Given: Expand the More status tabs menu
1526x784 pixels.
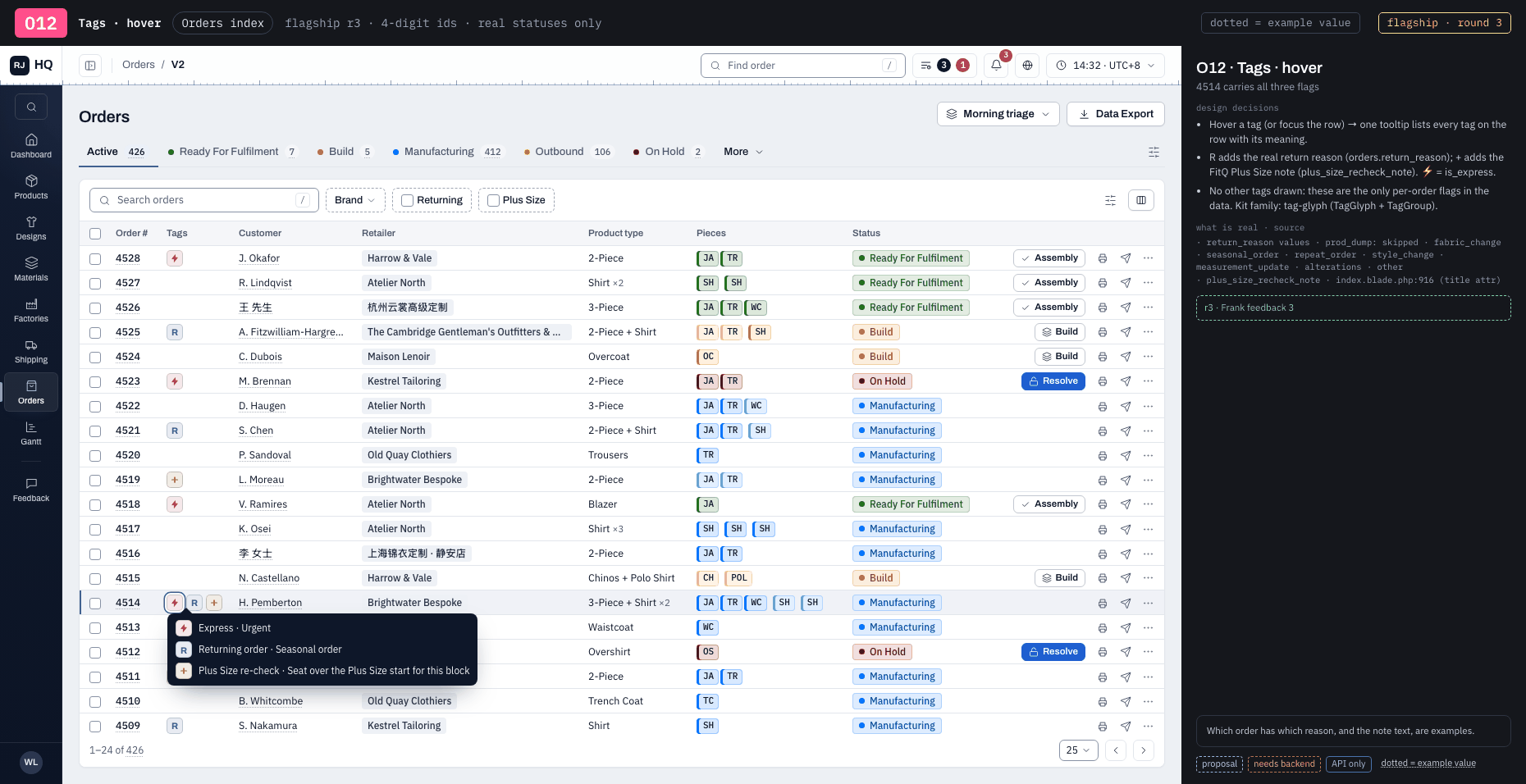Looking at the screenshot, I should 743,152.
